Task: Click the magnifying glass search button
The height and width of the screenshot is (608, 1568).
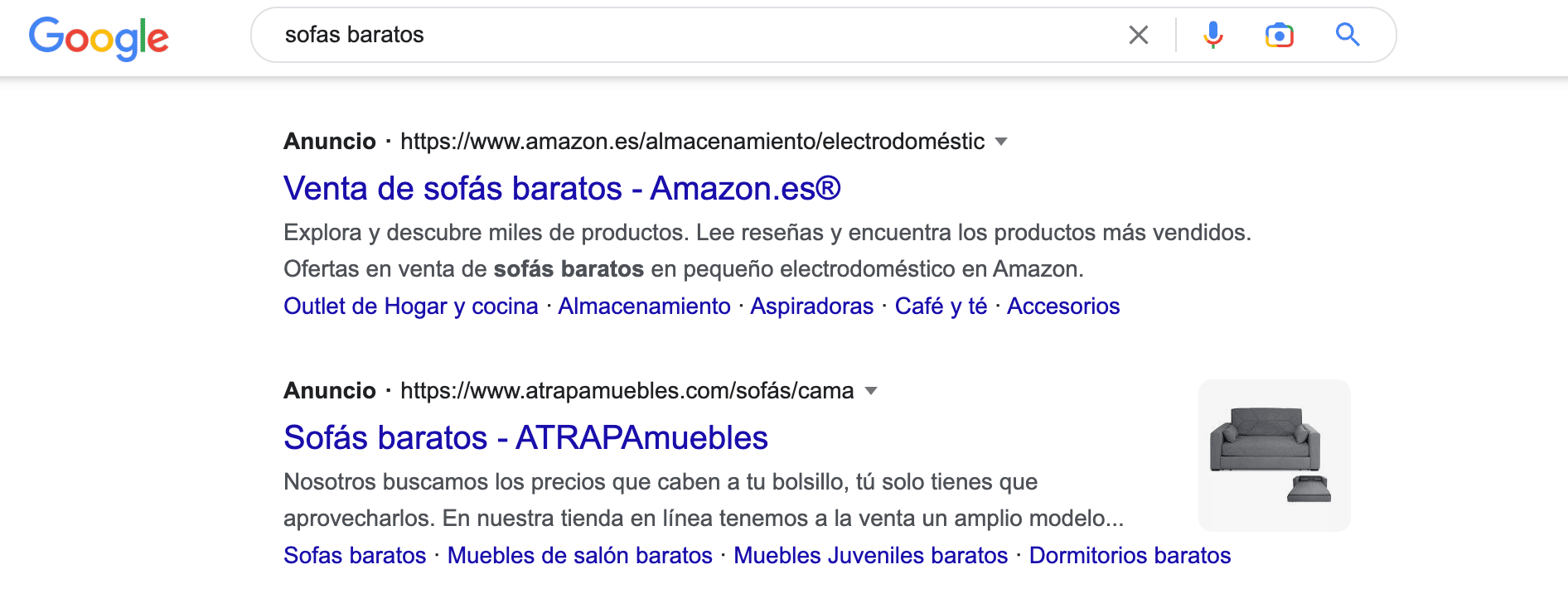Action: coord(1348,35)
